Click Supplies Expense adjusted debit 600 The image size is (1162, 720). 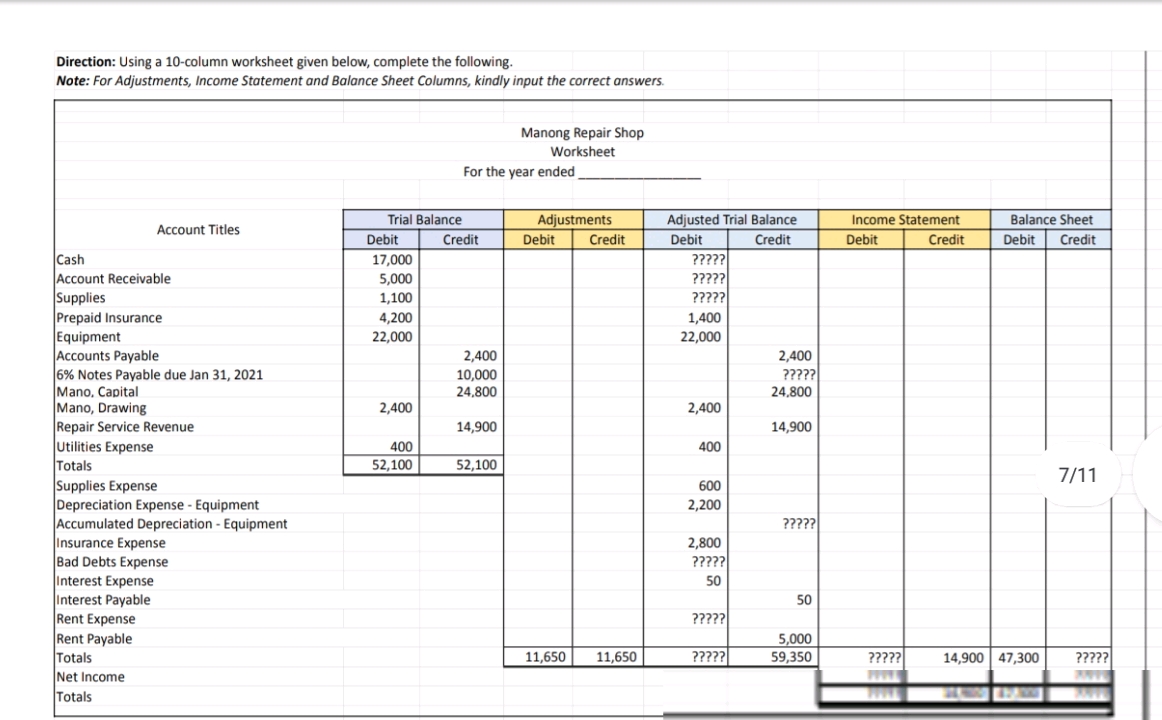click(709, 486)
